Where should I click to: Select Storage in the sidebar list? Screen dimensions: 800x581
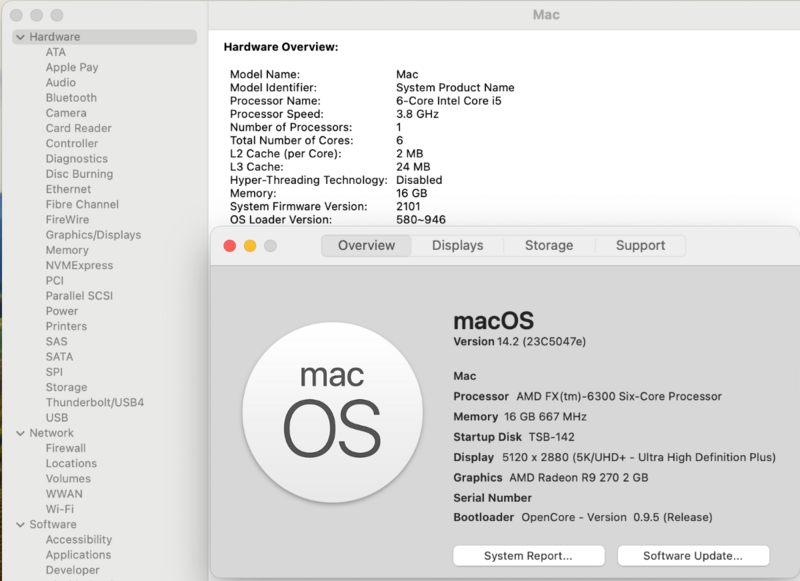pos(66,387)
